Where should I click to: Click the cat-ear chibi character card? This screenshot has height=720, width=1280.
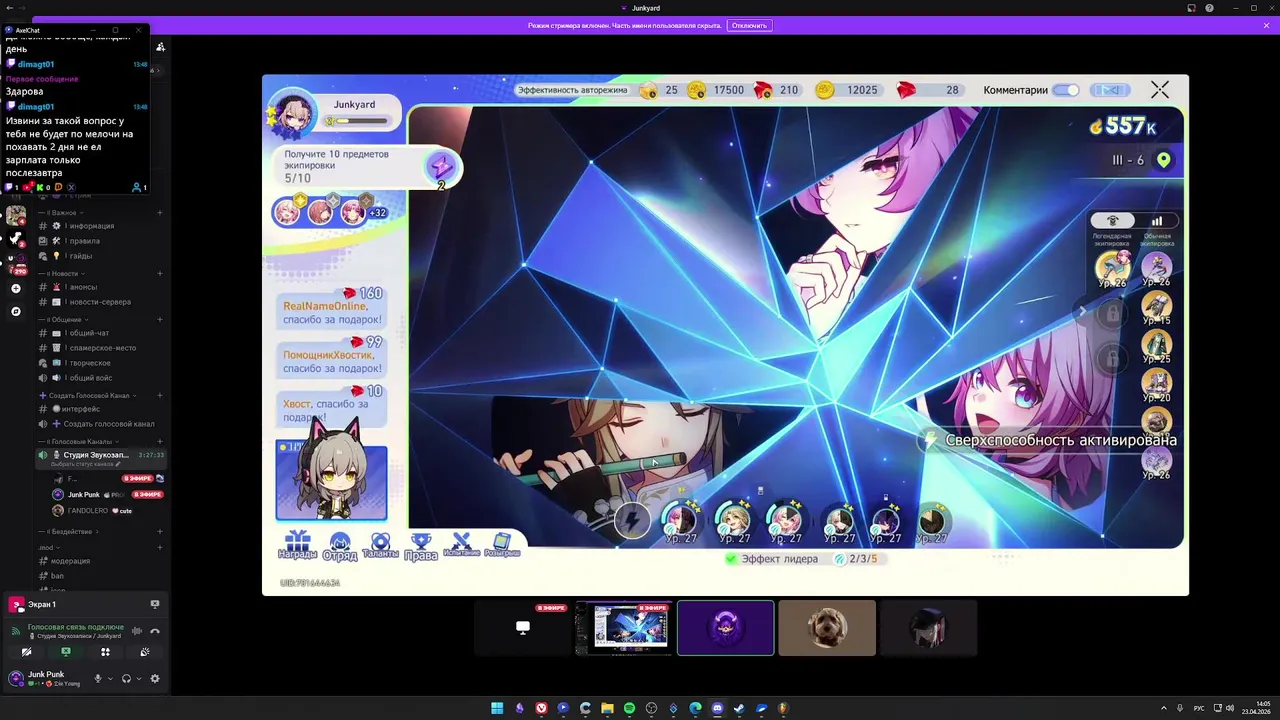331,480
